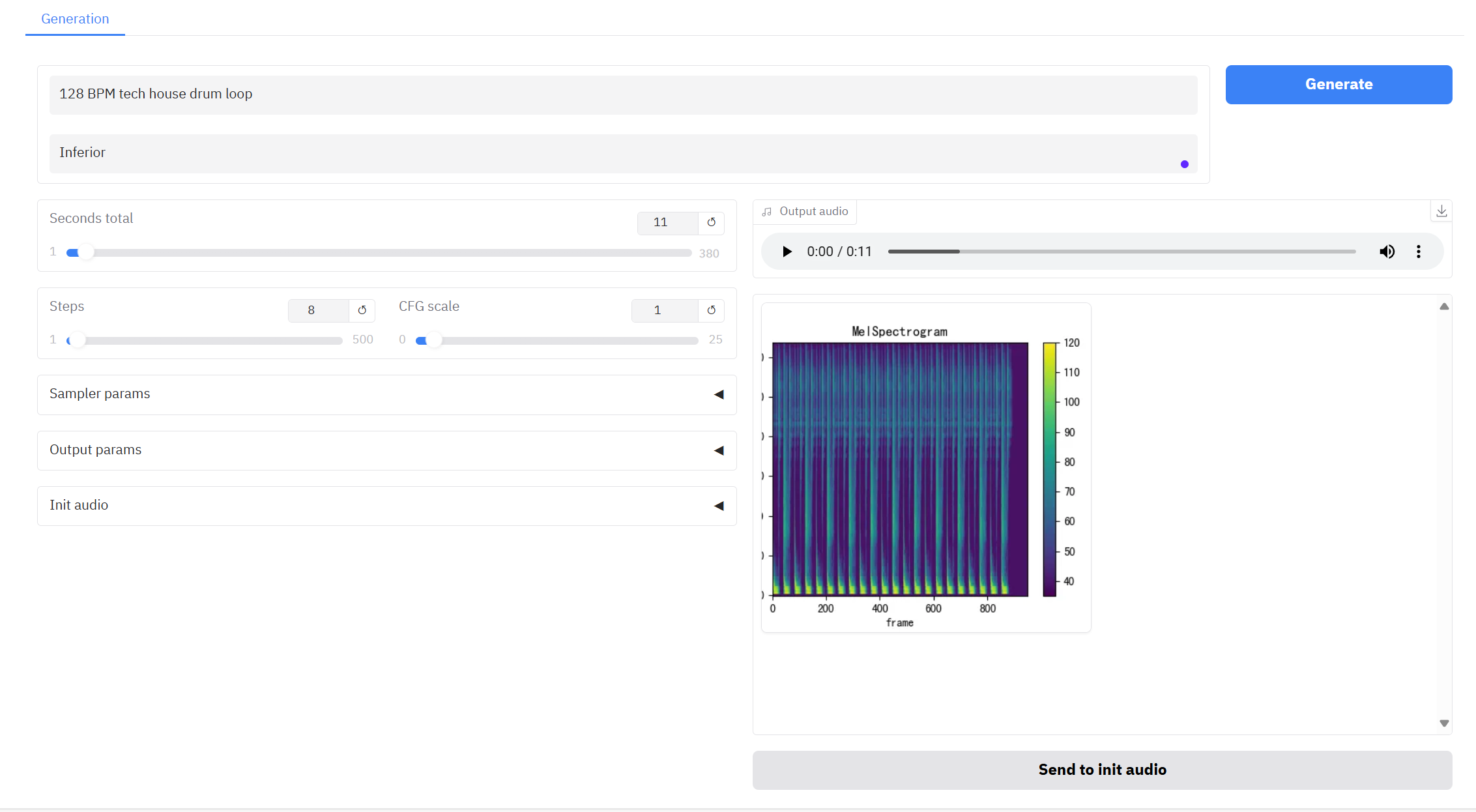Reset the Steps value
This screenshot has width=1476, height=812.
[x=362, y=310]
